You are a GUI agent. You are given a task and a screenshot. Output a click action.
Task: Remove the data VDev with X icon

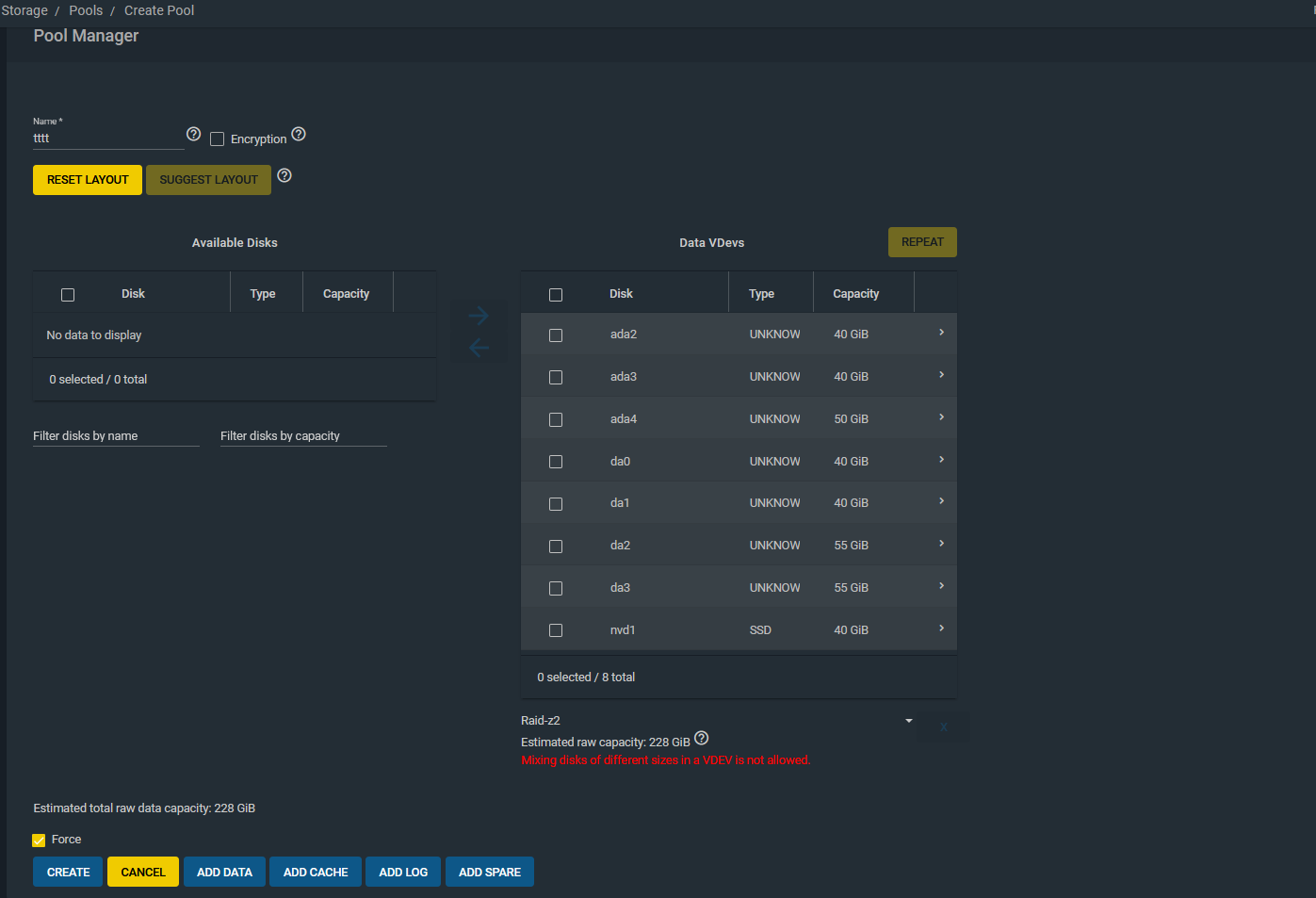coord(944,727)
